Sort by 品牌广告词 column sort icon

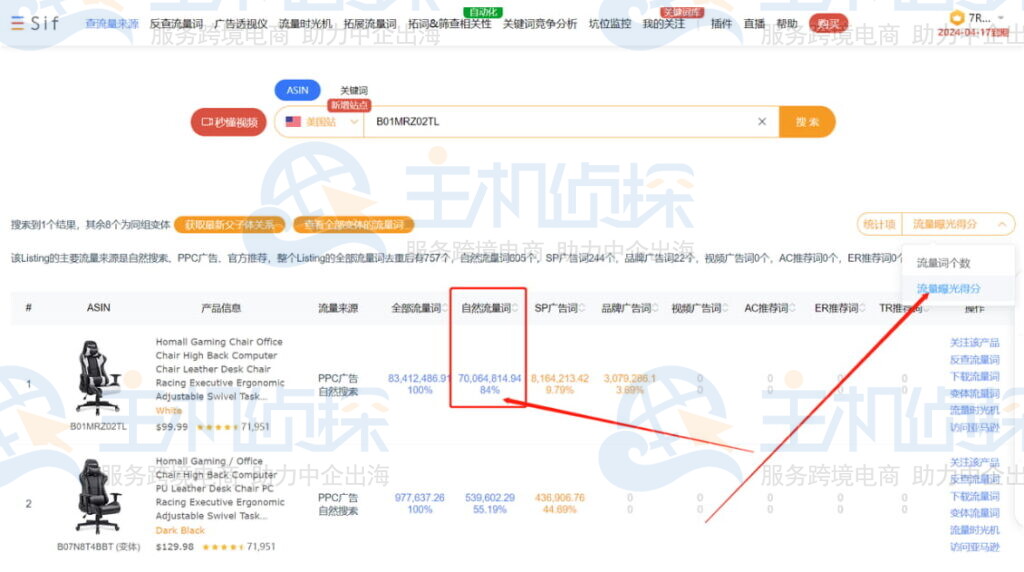click(654, 308)
